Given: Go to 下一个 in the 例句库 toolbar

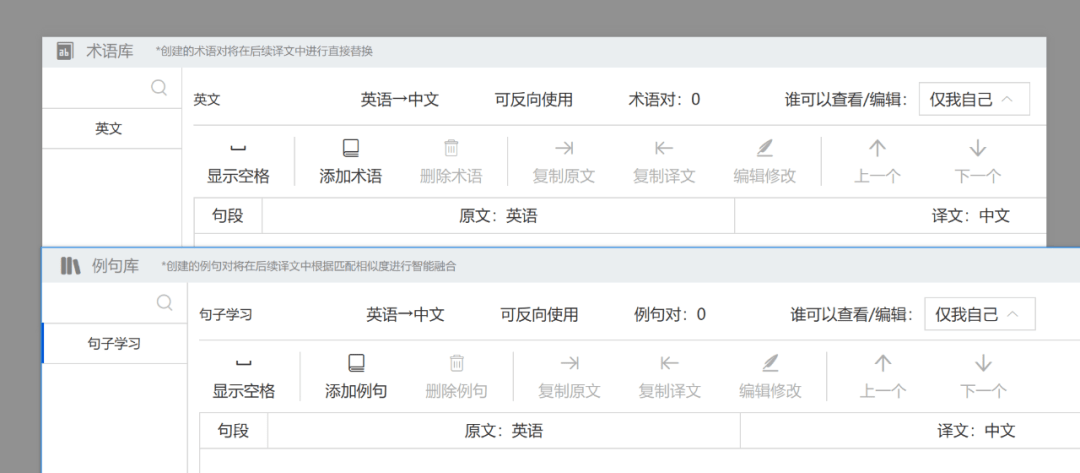Looking at the screenshot, I should tap(983, 378).
